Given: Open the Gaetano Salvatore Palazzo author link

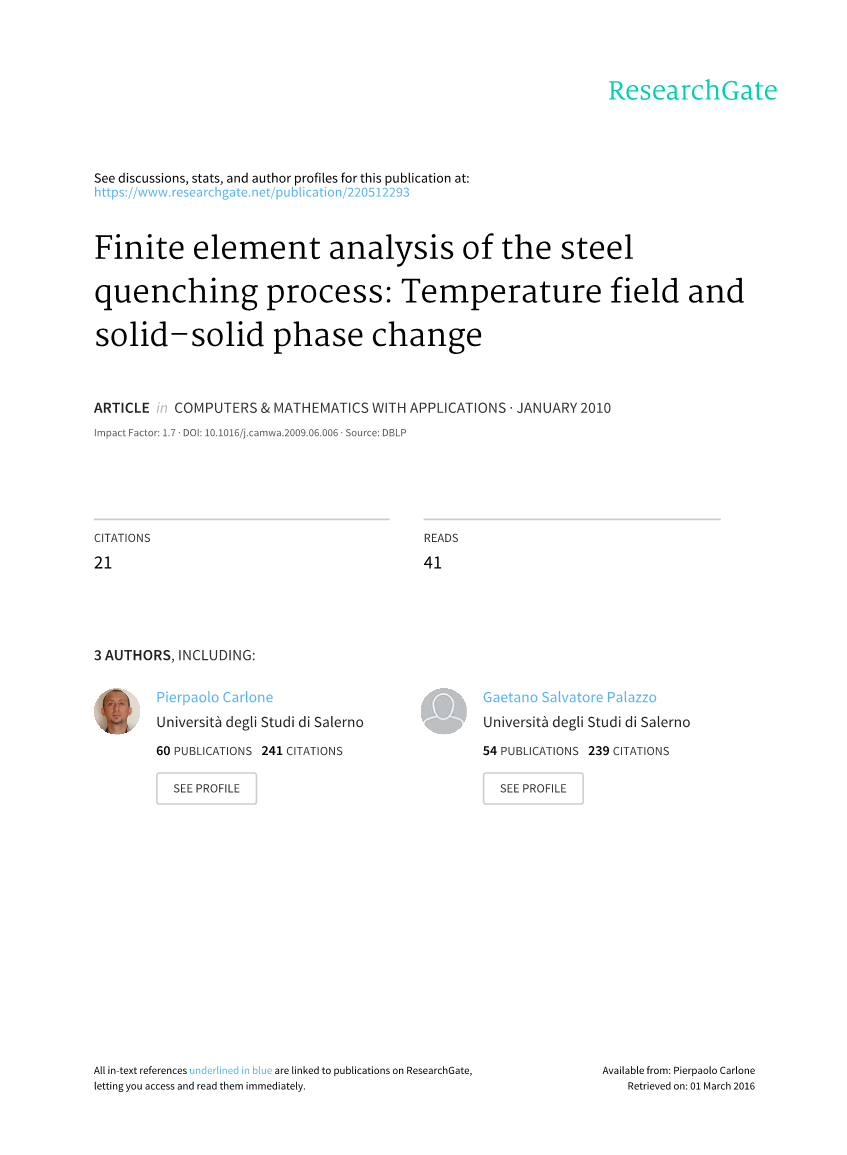Looking at the screenshot, I should coord(569,697).
